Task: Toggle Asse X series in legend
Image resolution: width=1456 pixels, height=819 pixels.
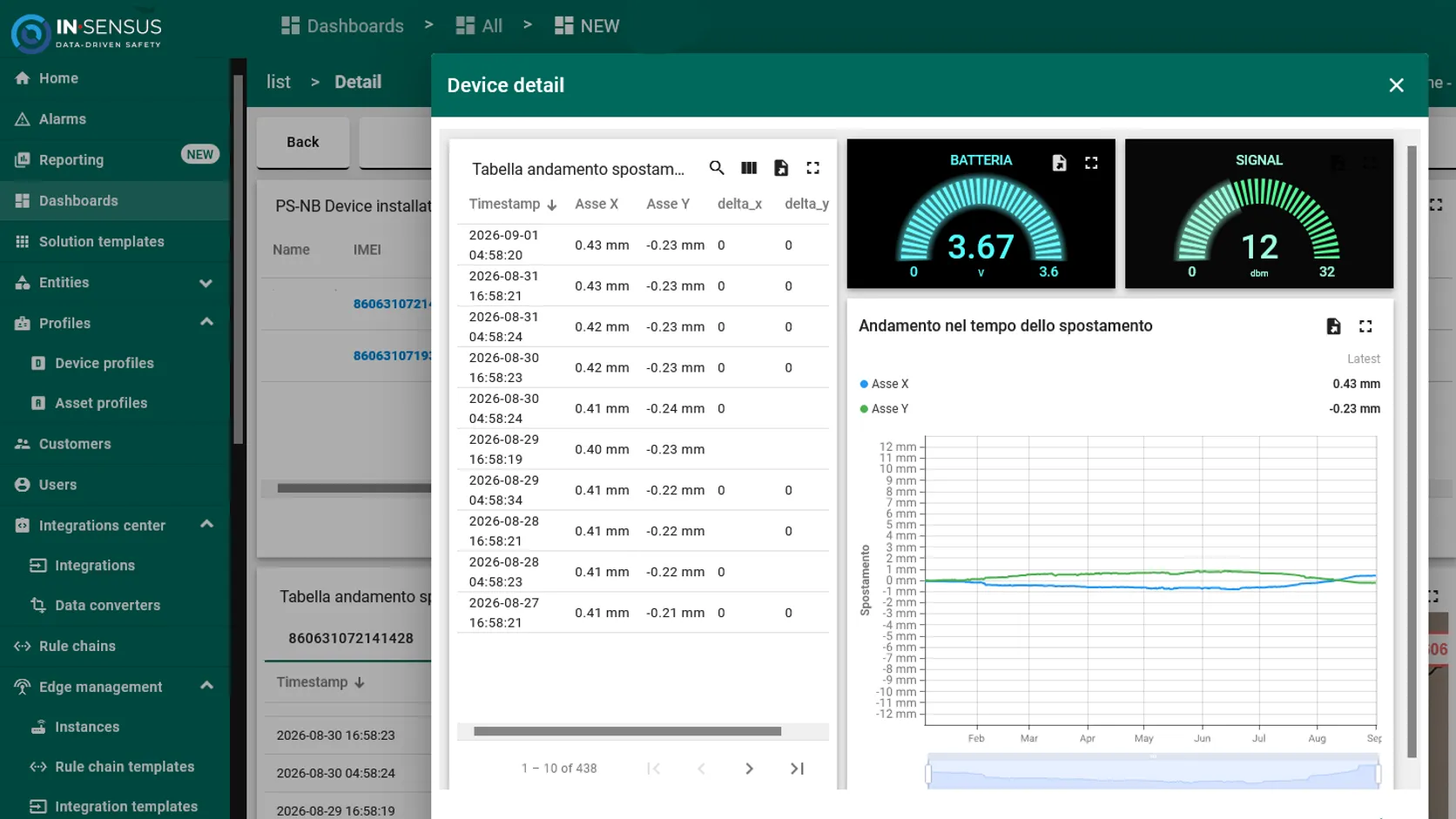Action: click(884, 384)
